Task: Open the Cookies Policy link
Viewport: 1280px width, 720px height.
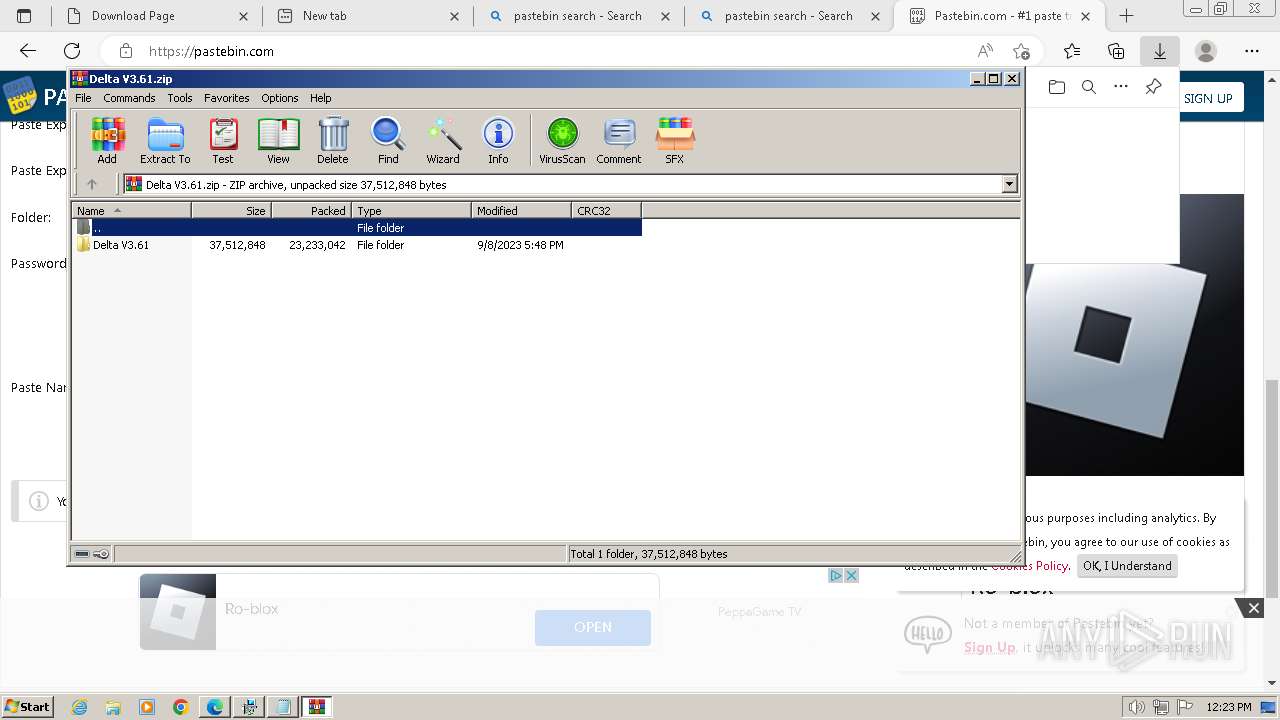Action: click(x=1030, y=566)
